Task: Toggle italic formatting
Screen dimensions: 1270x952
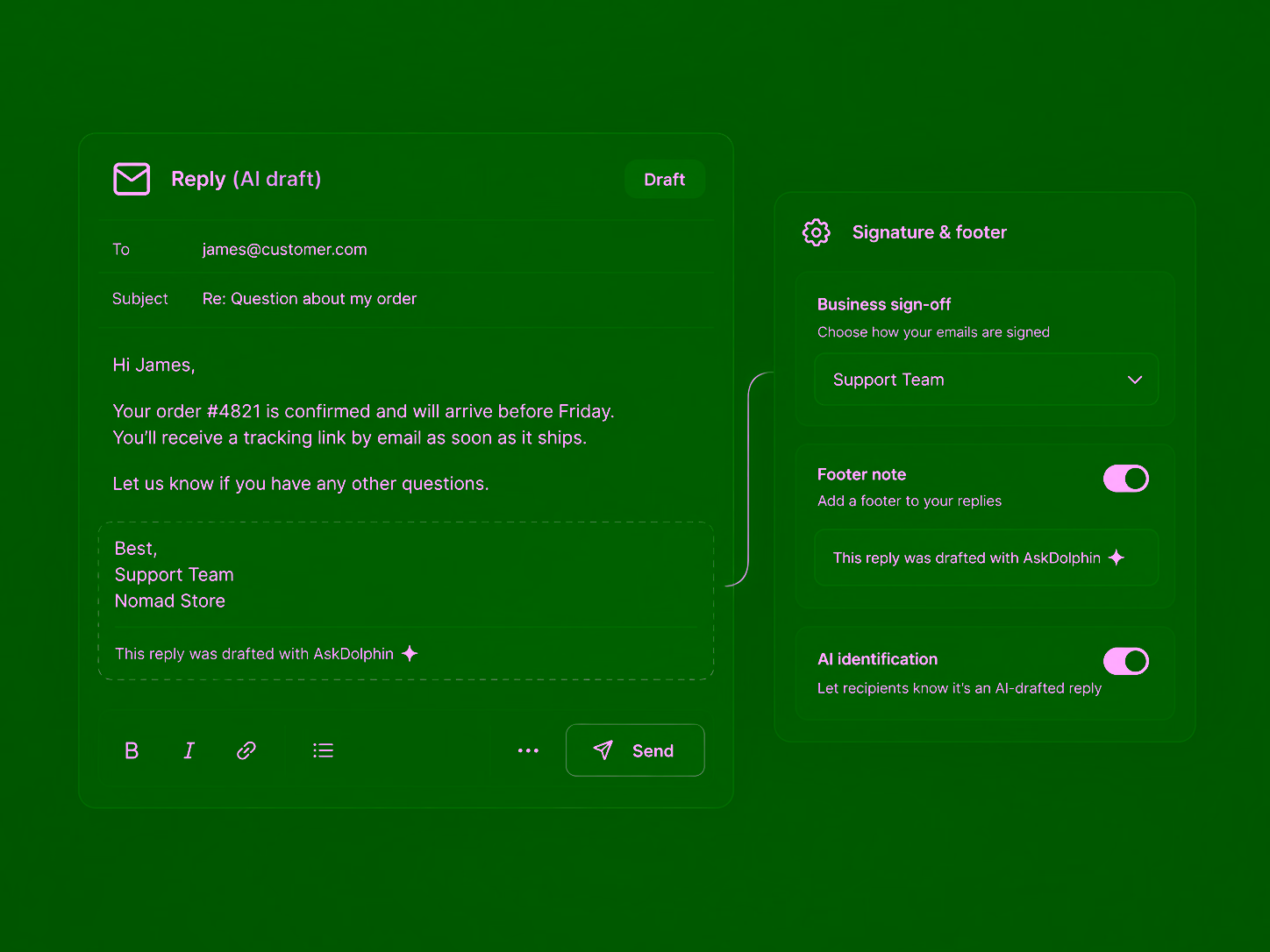Action: tap(189, 750)
